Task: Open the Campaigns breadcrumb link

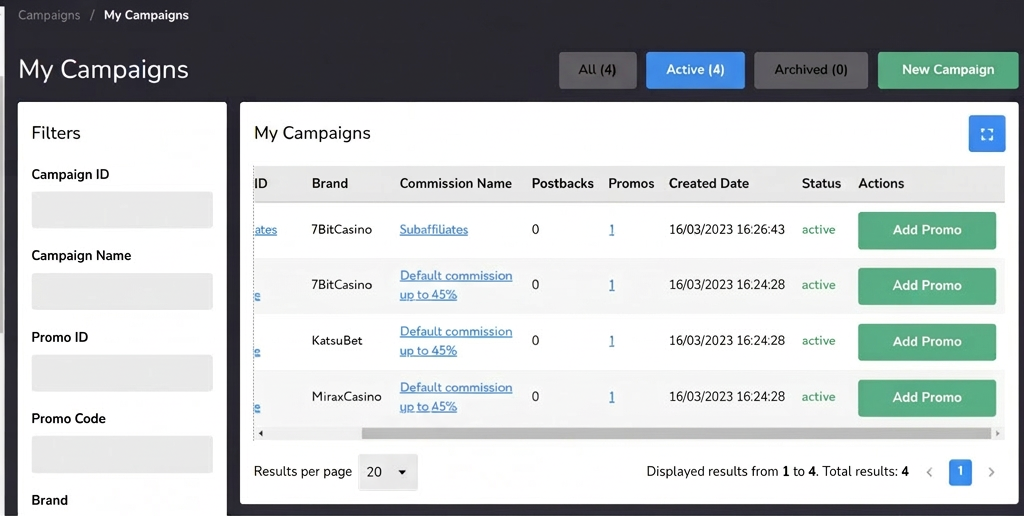Action: click(49, 15)
